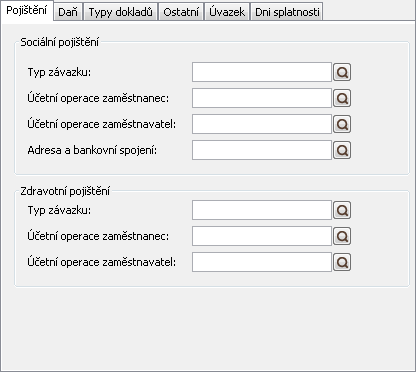Open lookup for health Účetní operace zaměstnavatel

tap(342, 262)
